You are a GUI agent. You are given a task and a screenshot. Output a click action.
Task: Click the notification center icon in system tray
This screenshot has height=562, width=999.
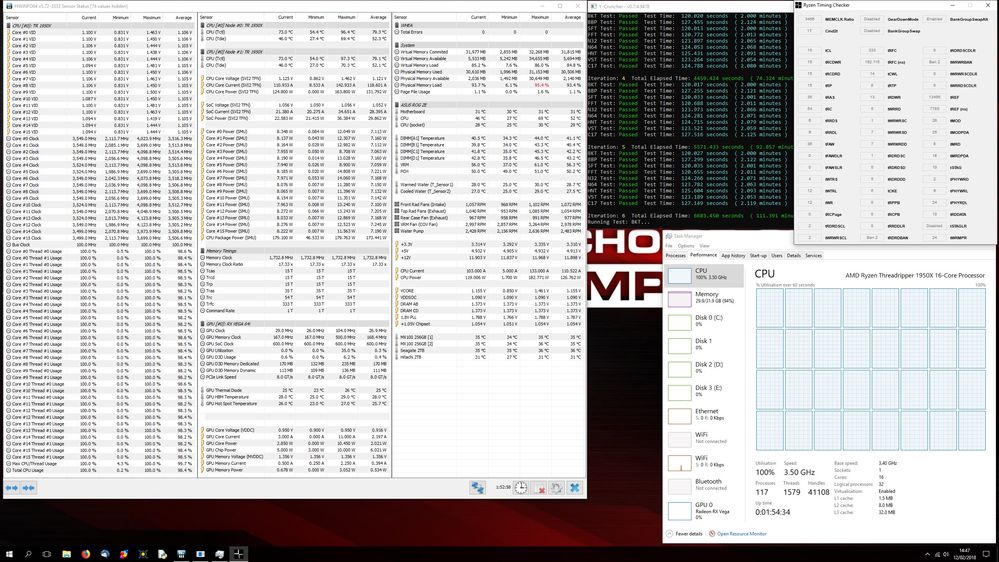tap(986, 554)
